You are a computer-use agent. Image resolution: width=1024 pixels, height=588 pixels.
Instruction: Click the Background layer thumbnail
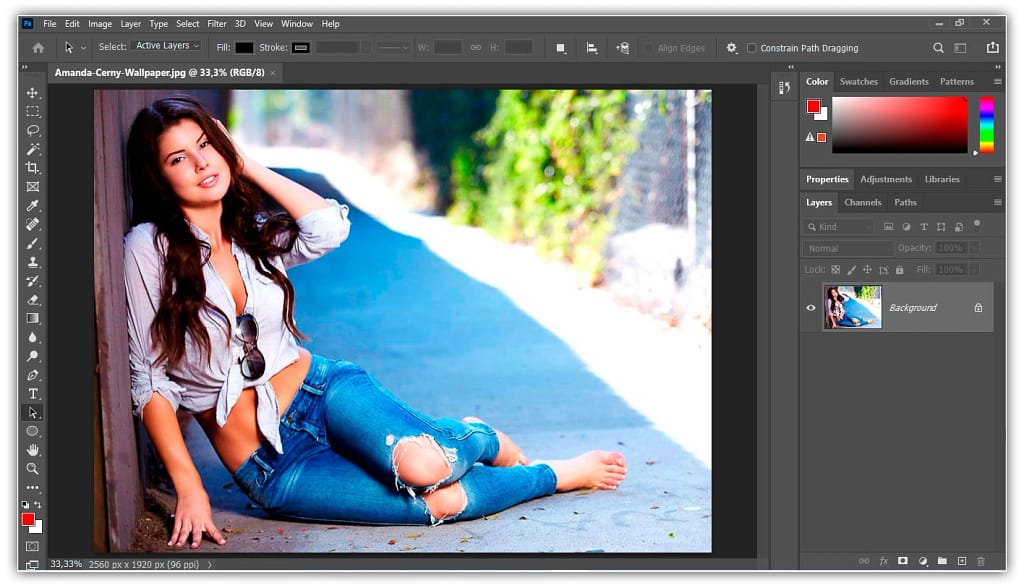click(x=853, y=307)
